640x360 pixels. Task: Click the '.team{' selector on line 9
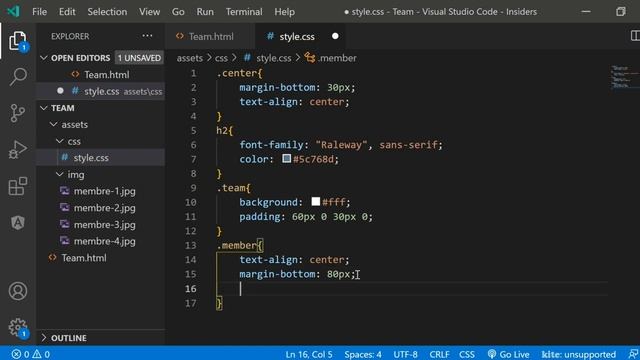coord(233,188)
